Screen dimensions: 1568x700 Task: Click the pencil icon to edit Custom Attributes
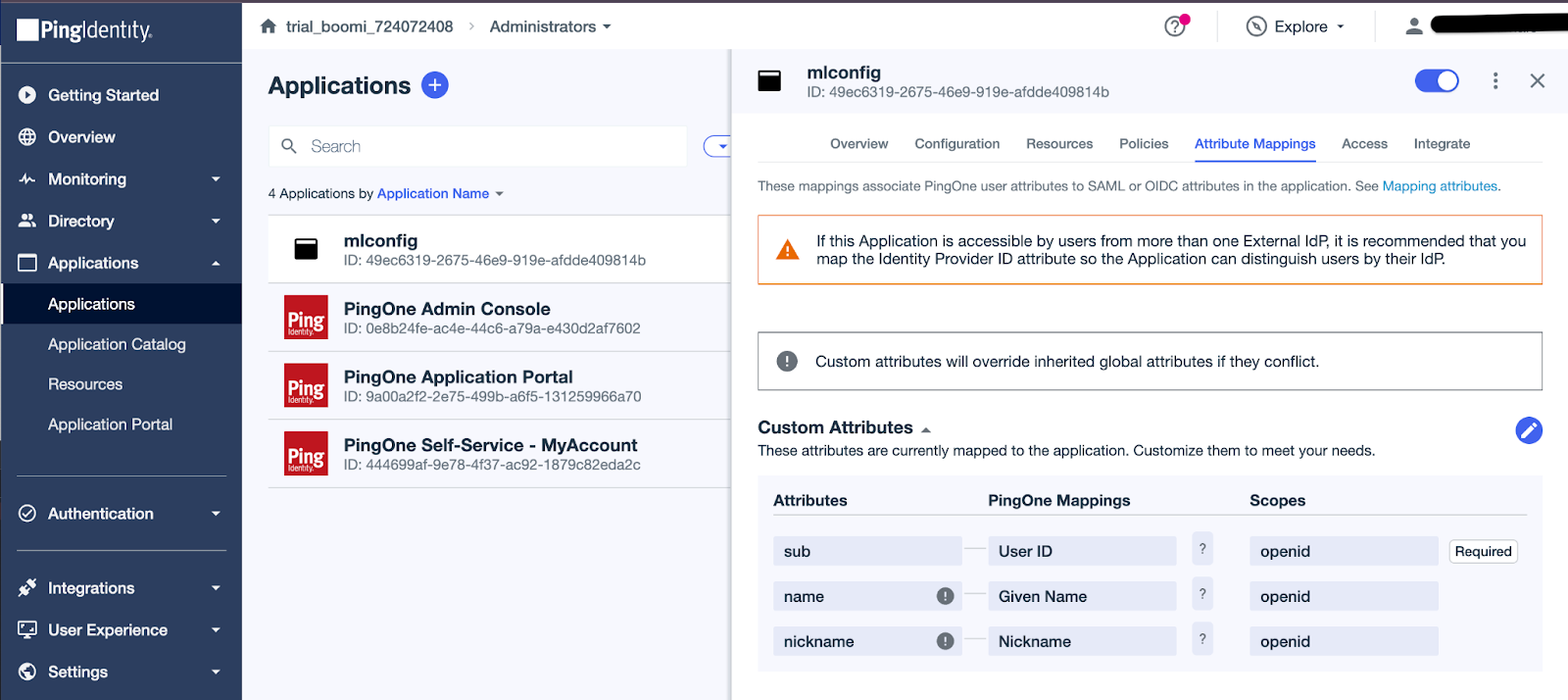(1528, 430)
